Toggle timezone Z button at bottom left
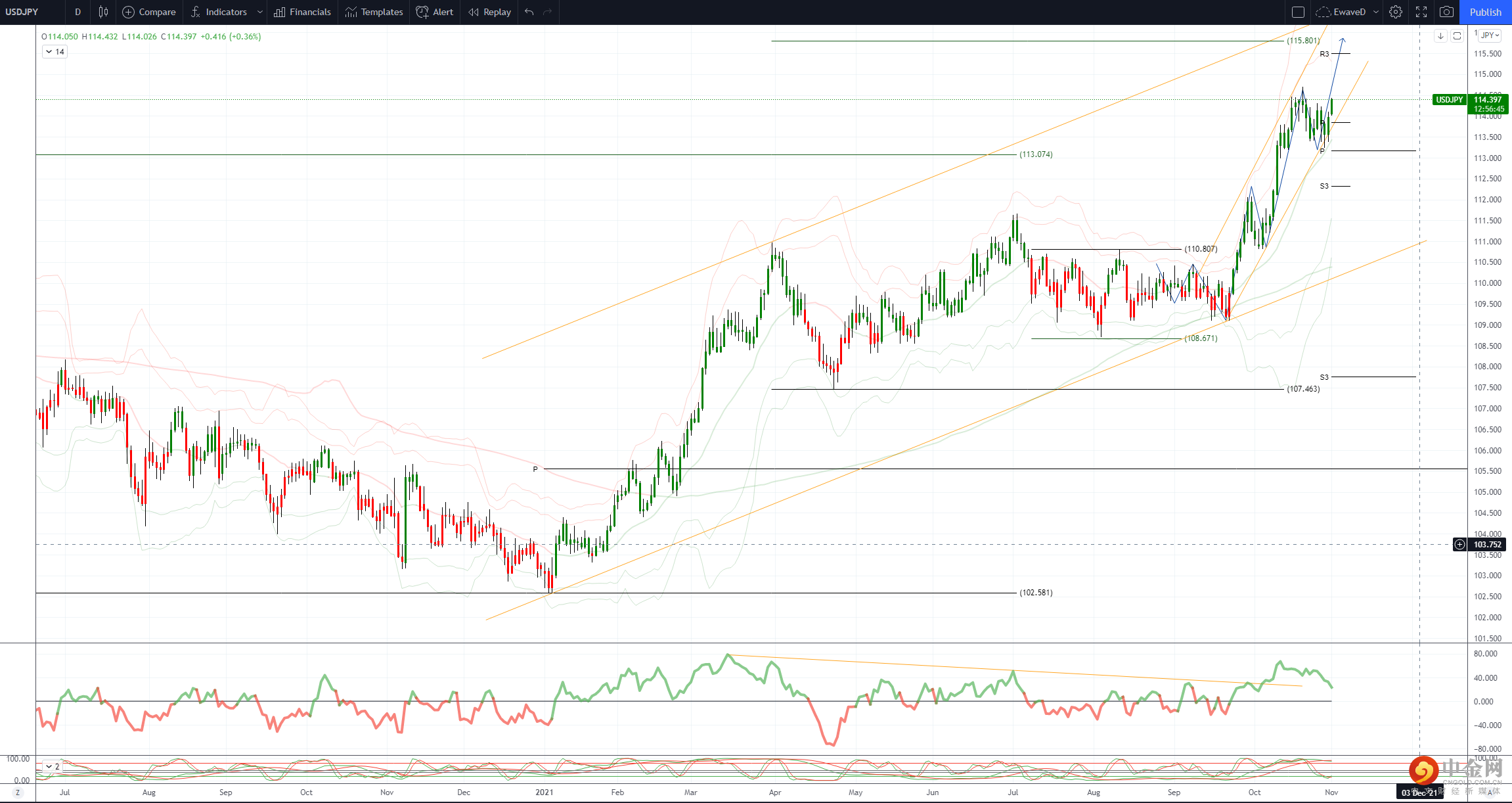The width and height of the screenshot is (1512, 803). click(x=18, y=792)
